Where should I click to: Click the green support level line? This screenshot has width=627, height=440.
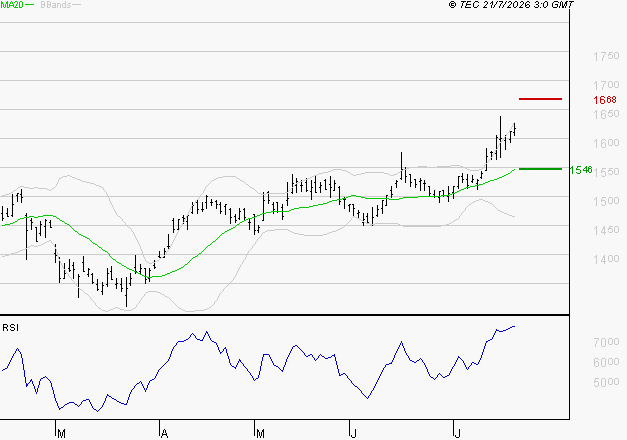(540, 169)
